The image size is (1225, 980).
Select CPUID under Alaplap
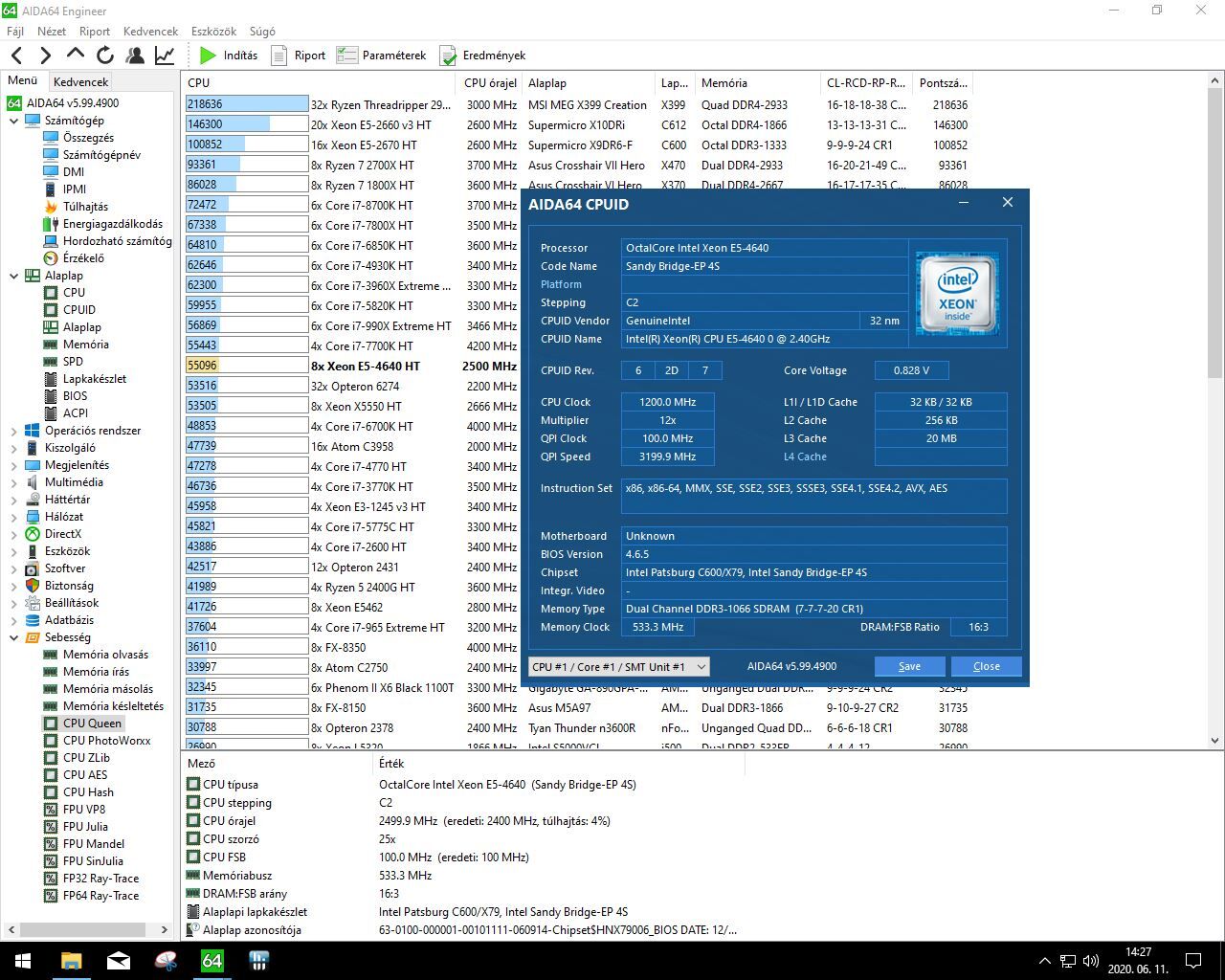pos(78,310)
